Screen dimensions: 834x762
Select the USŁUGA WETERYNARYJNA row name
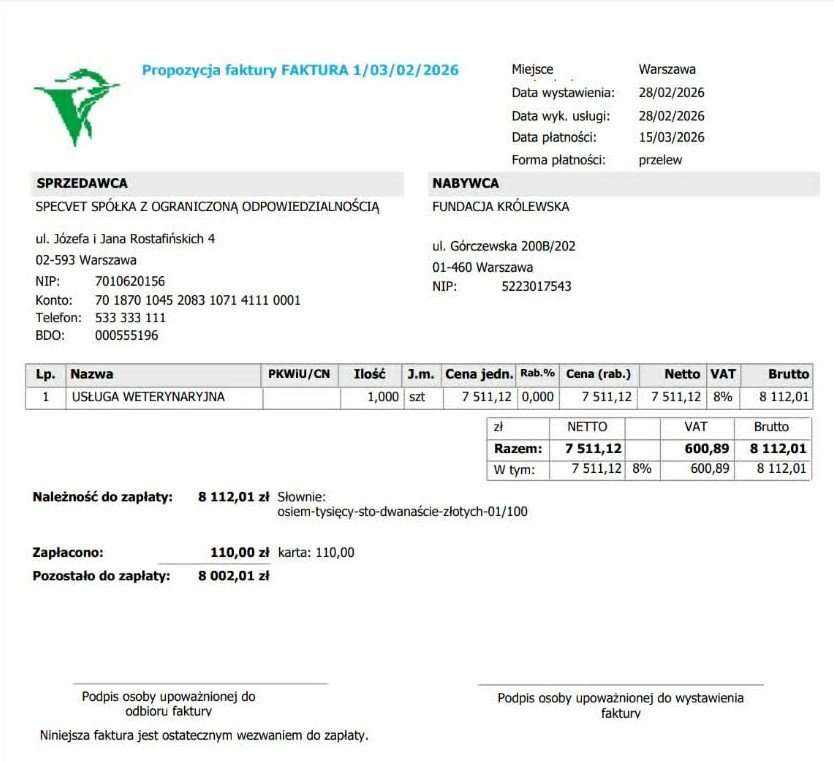coord(148,397)
